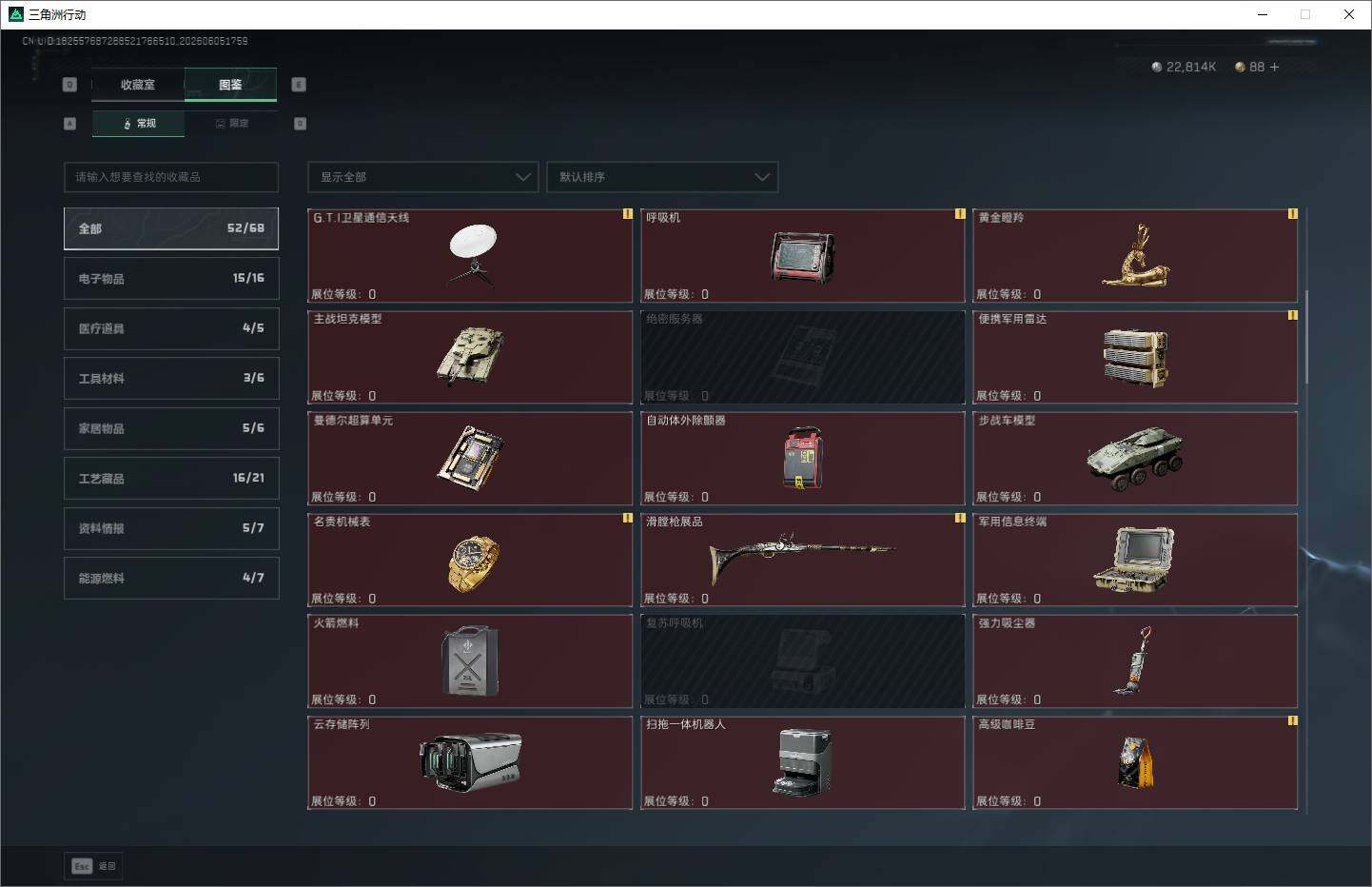Click 展位等级 under 云存储阵列
Screen dimensions: 1372x887
tap(343, 801)
